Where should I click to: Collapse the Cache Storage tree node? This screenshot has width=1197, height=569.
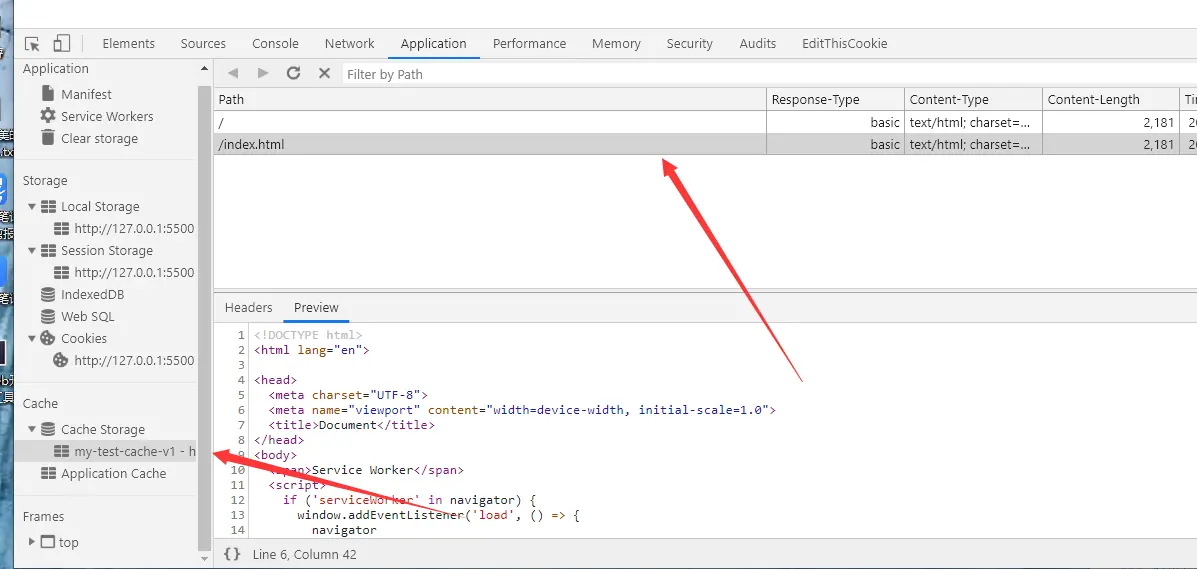tap(31, 429)
